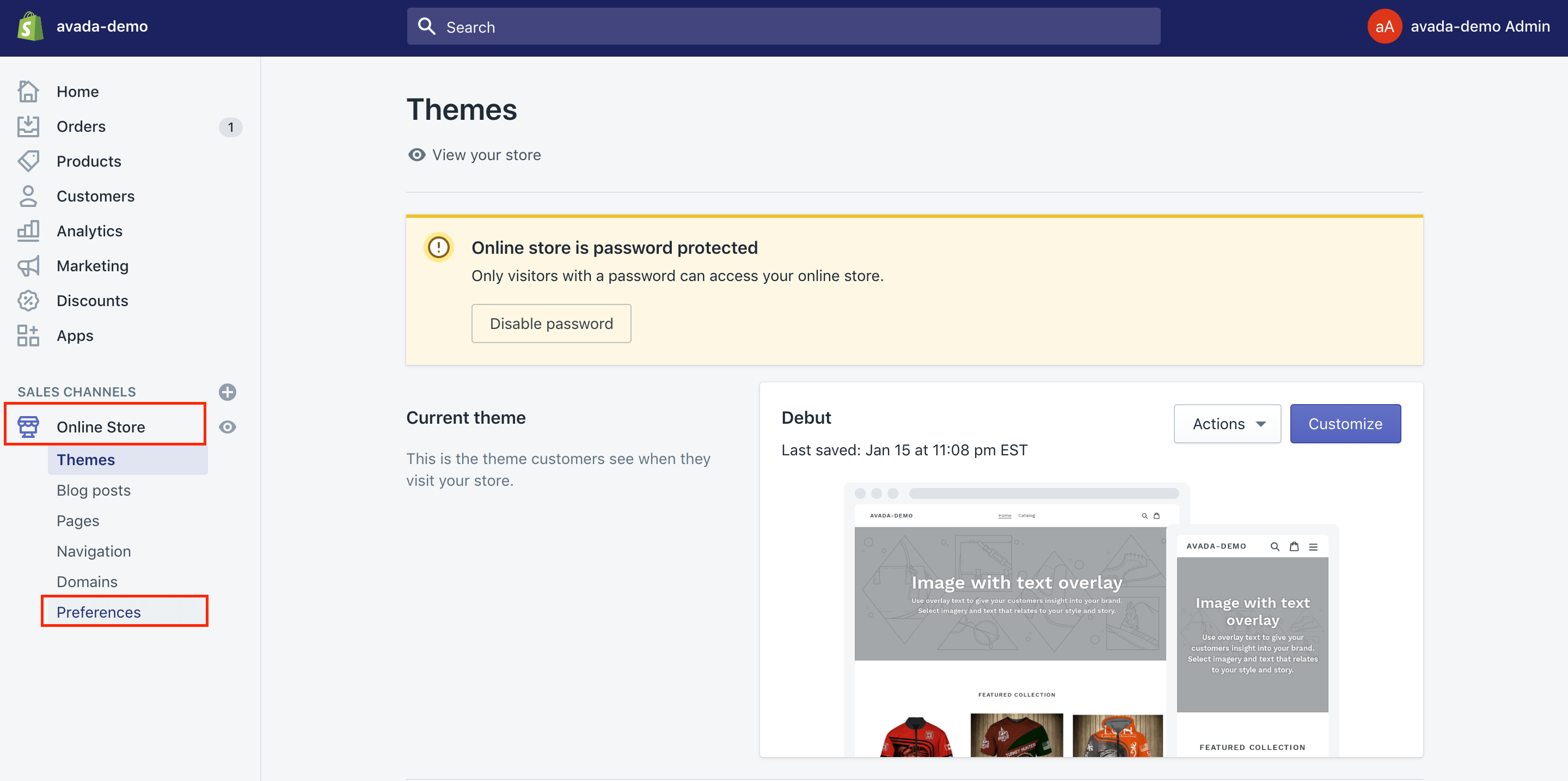Click the Customize button for Debut theme
Viewport: 1568px width, 781px height.
click(x=1346, y=423)
